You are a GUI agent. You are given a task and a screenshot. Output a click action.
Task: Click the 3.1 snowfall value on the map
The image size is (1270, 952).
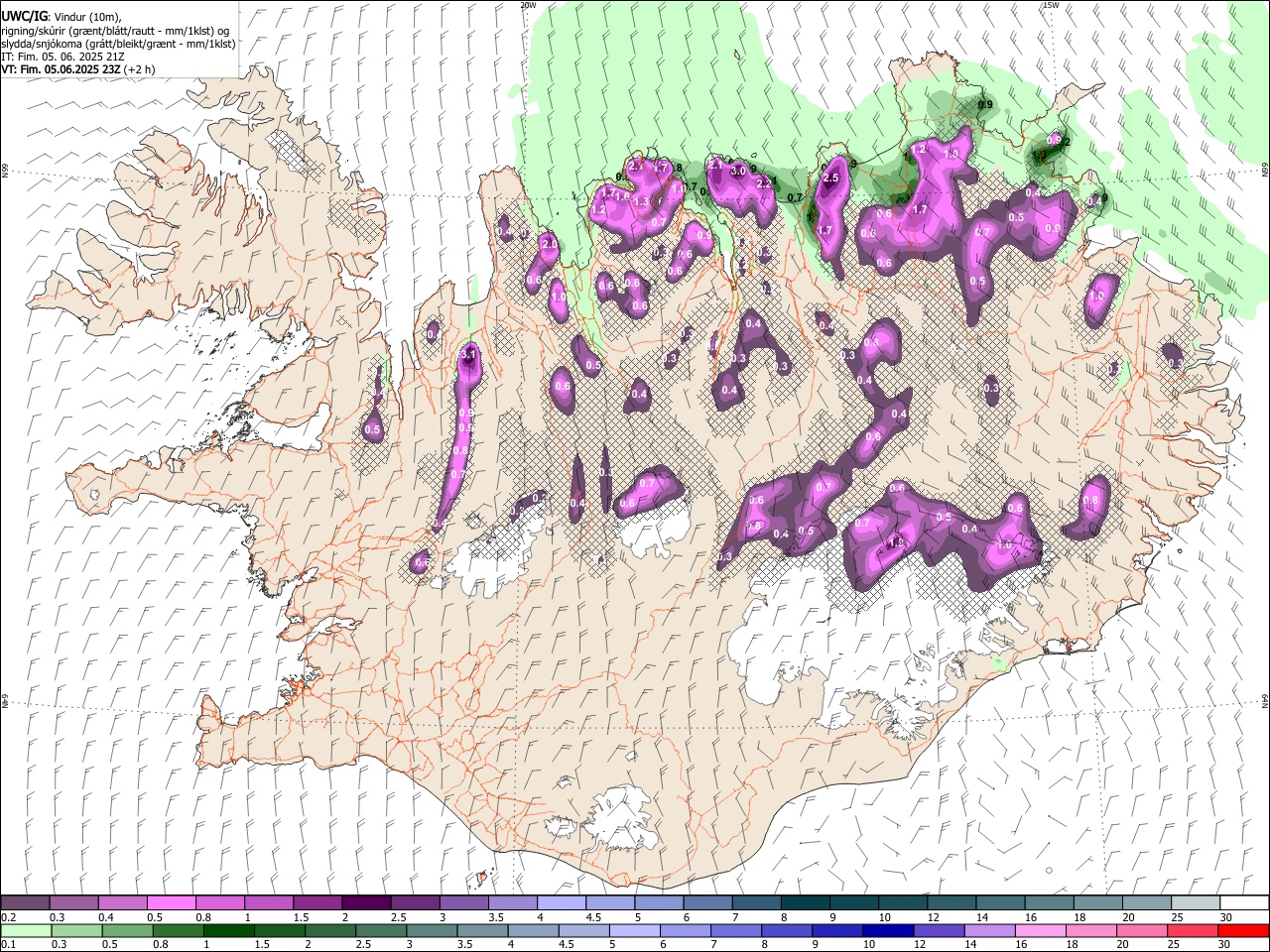pos(470,354)
